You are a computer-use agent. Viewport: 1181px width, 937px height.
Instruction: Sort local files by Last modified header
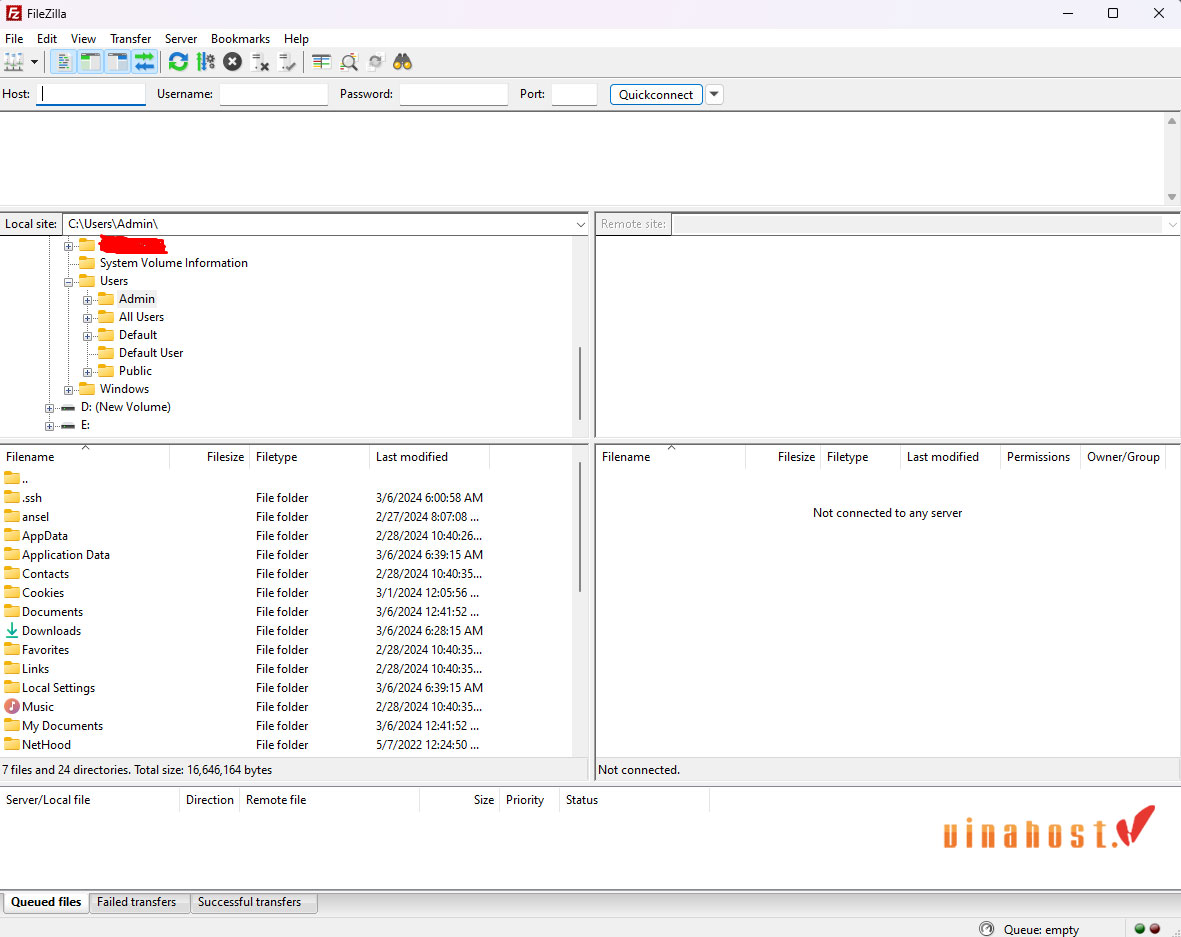[x=429, y=457]
